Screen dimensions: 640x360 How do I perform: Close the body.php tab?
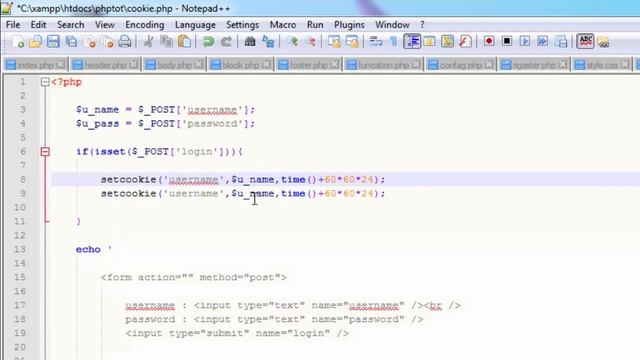(x=199, y=64)
